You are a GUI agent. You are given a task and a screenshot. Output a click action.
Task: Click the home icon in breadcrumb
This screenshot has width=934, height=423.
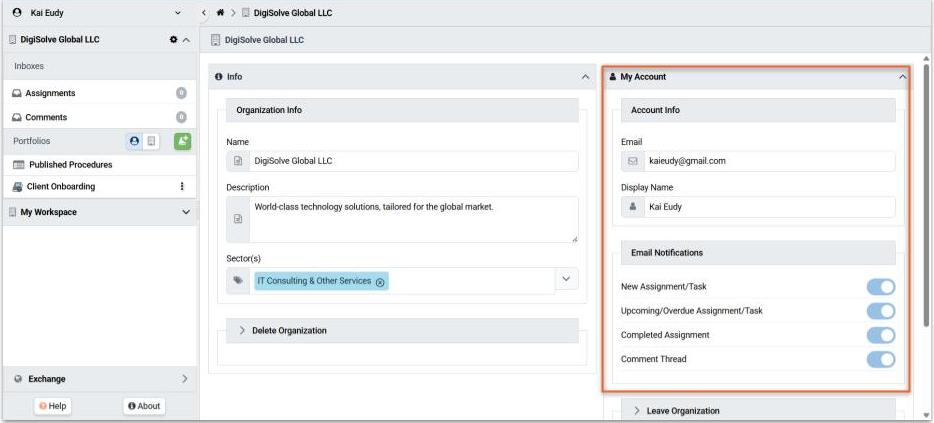[x=220, y=13]
